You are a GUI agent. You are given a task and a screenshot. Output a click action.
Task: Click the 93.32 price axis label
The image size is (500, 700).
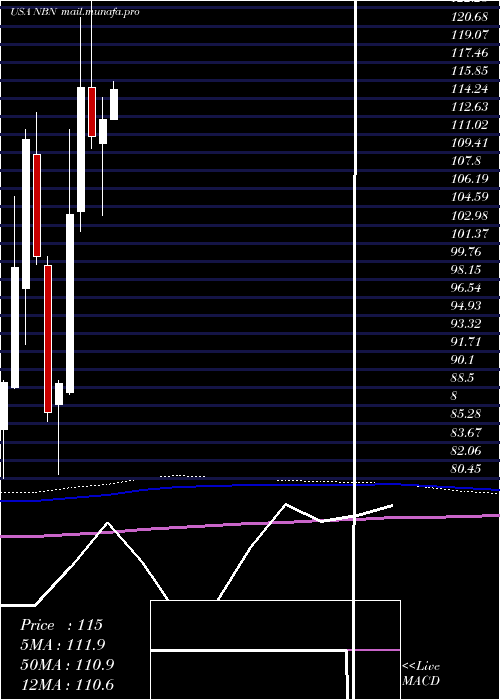pyautogui.click(x=466, y=324)
